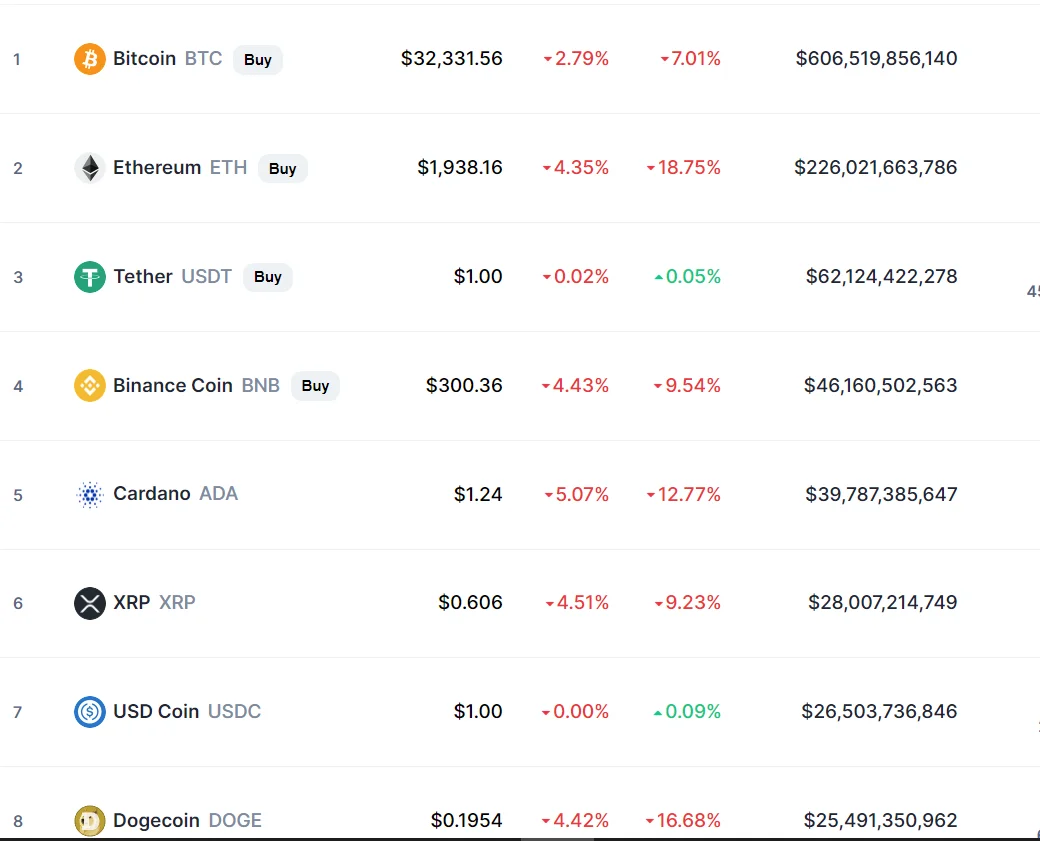
Task: Click the Dogecoin Shiba logo icon
Action: point(90,821)
